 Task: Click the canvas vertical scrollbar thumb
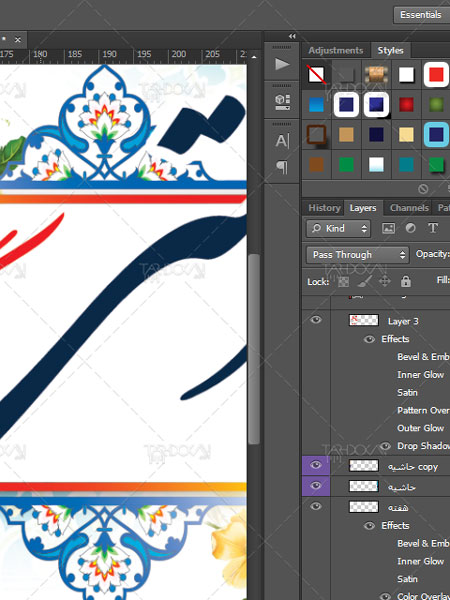(253, 349)
